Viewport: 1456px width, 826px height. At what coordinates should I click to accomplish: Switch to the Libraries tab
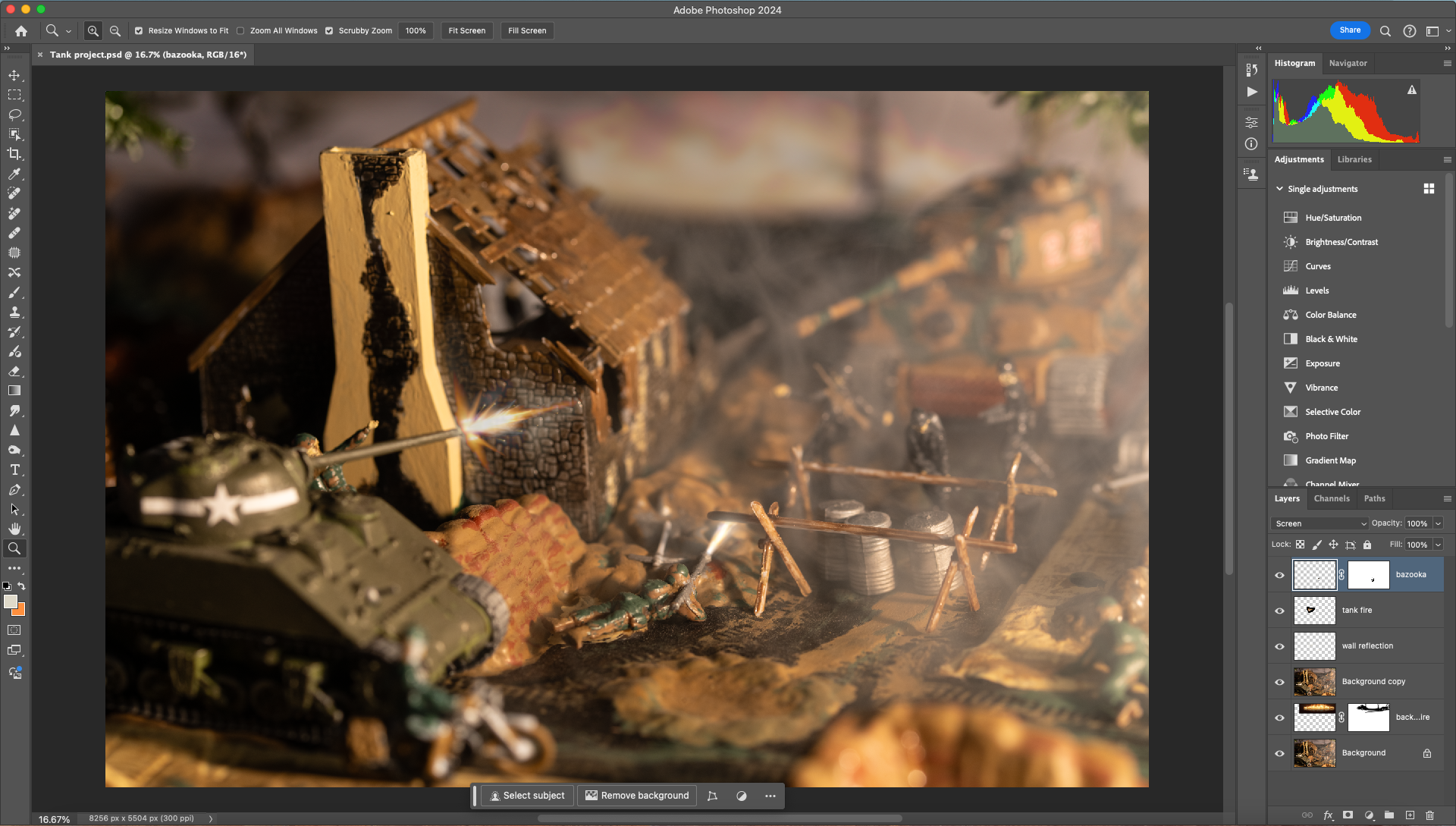[x=1354, y=160]
